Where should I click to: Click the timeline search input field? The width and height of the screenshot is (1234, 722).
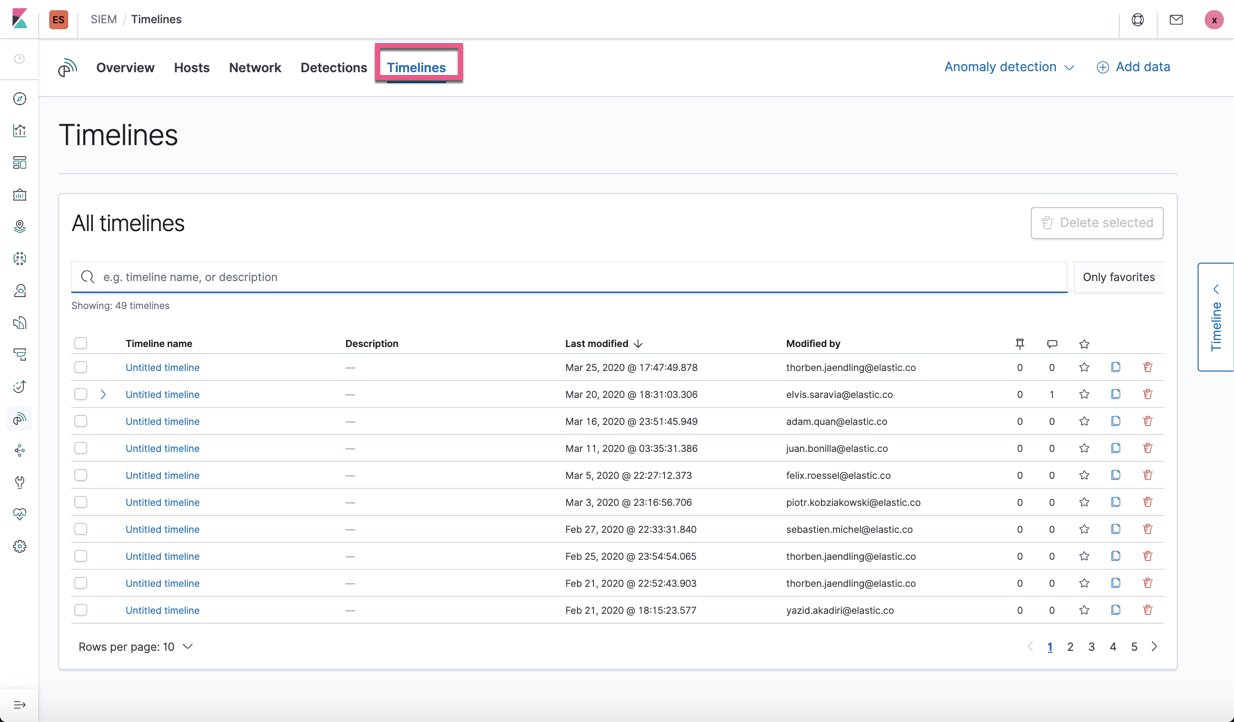point(569,277)
